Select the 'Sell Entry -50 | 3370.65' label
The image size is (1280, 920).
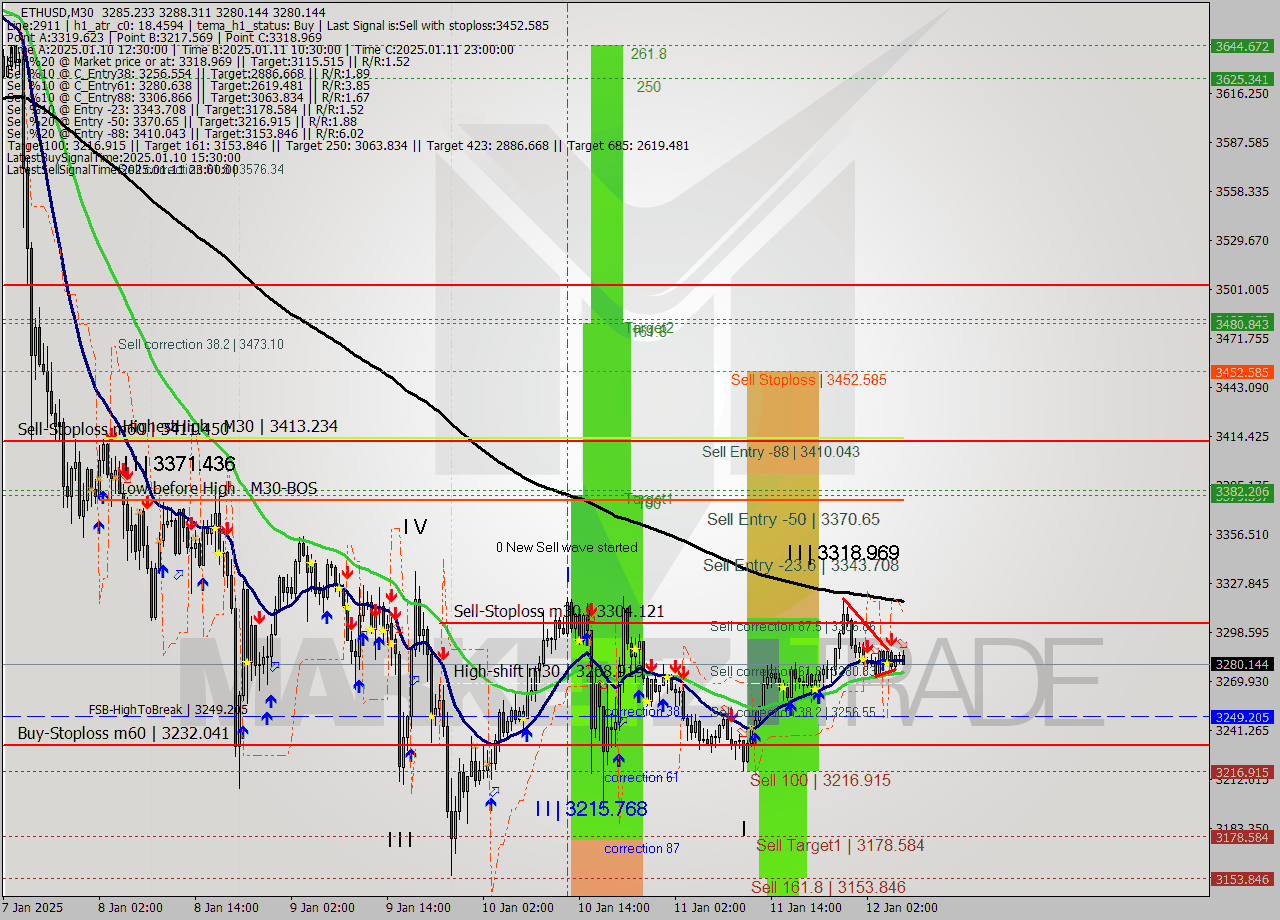[x=793, y=519]
